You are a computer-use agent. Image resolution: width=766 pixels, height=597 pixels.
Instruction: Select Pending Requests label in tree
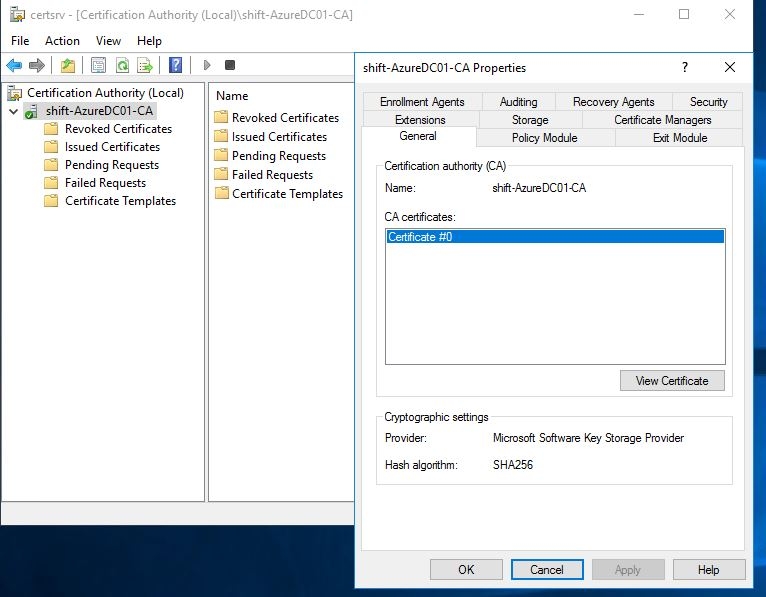112,165
